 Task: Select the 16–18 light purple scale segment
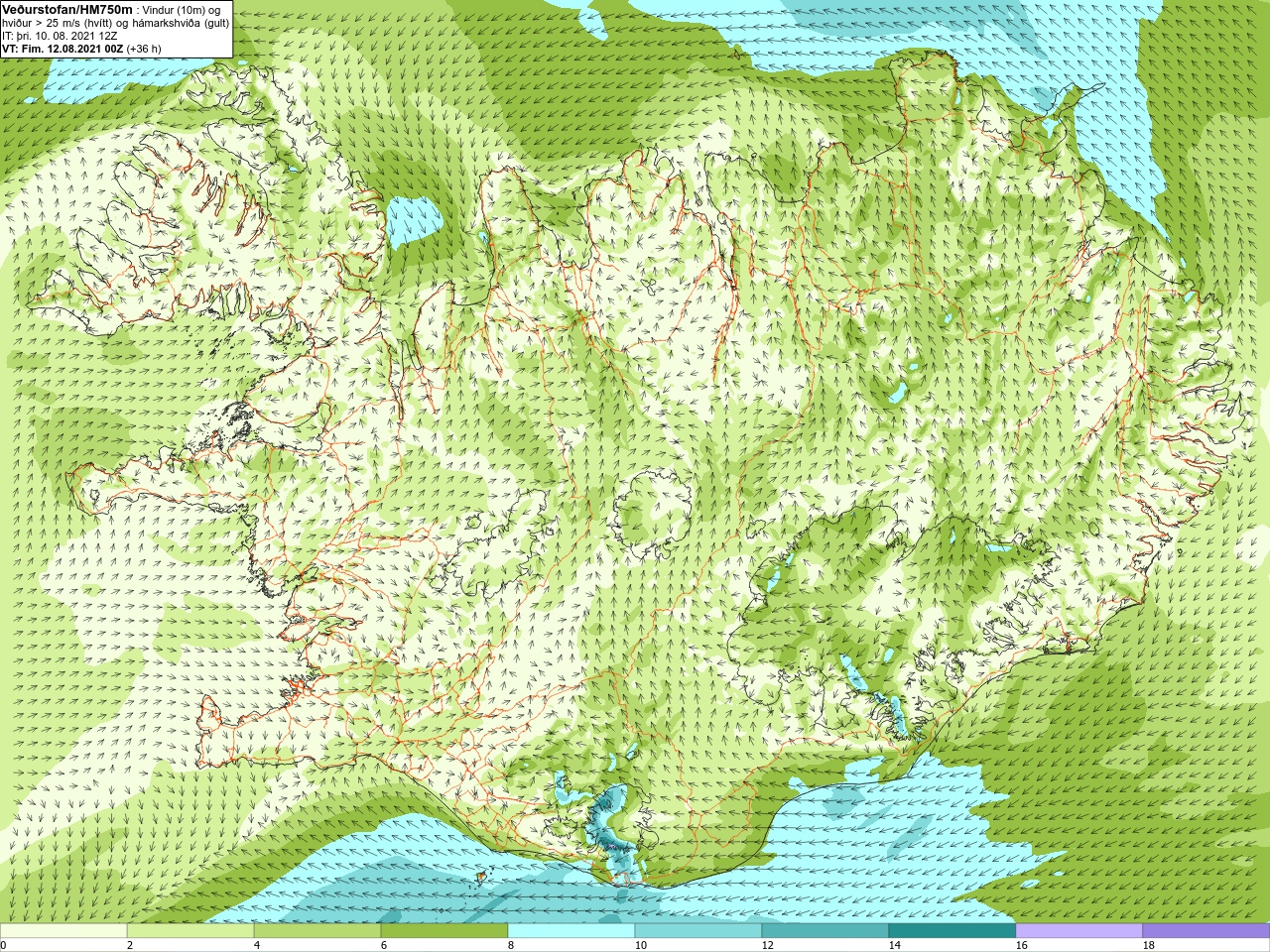pyautogui.click(x=1079, y=931)
